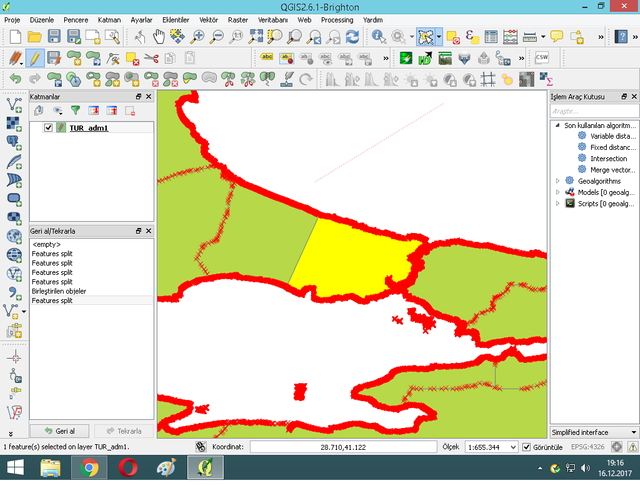The width and height of the screenshot is (640, 486).
Task: Click the Add Raster Layer checkerboard icon
Action: [14, 124]
